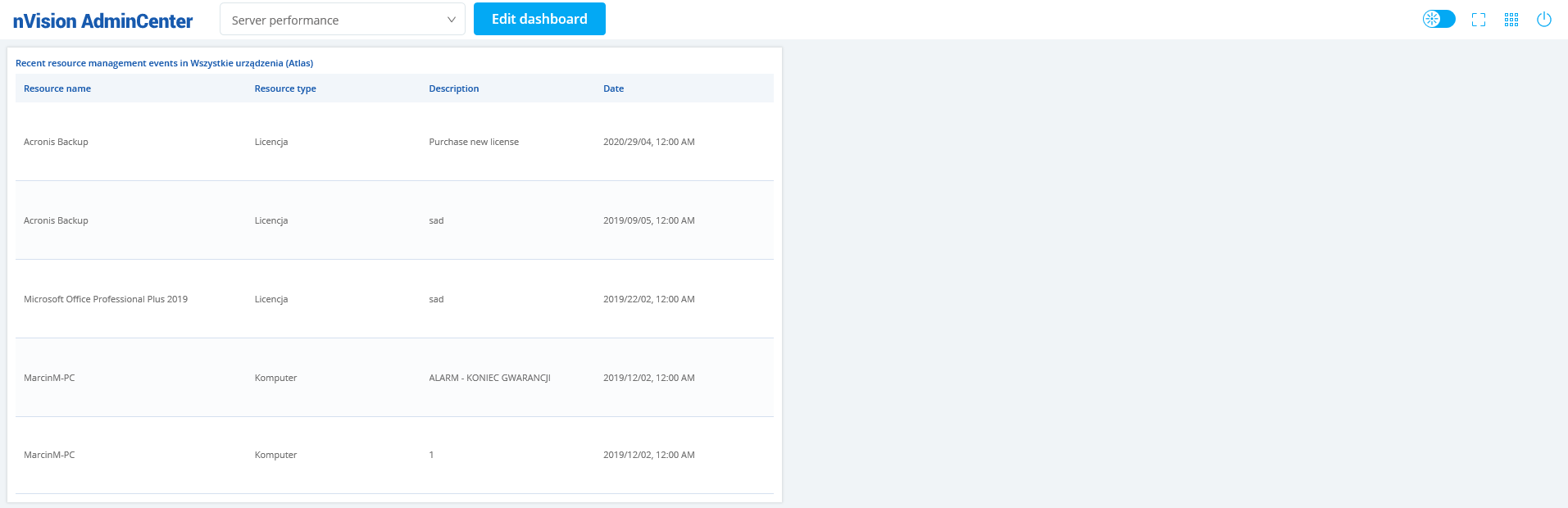Click the date 2020/29/04, 12:00 AM
Viewport: 1568px width, 508px height.
(x=649, y=142)
